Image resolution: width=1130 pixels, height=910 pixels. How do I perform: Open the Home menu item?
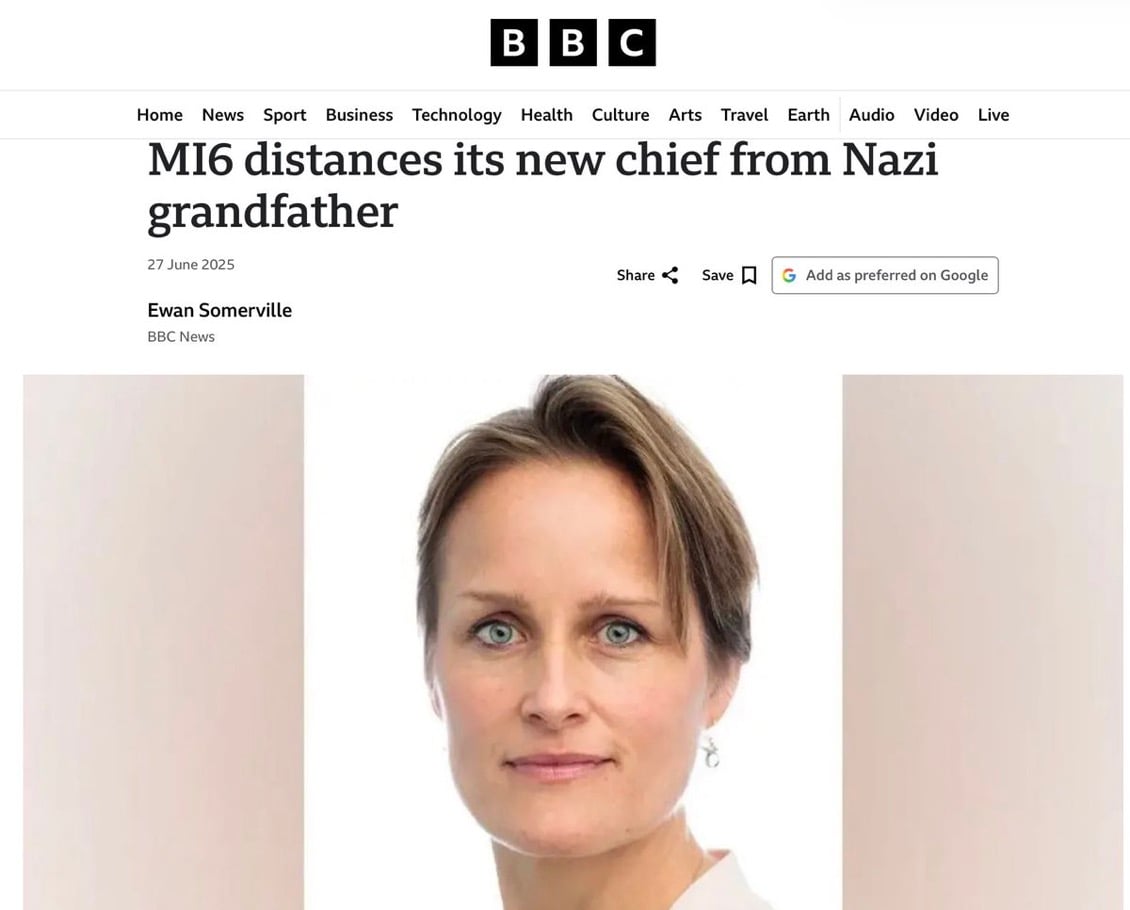click(159, 115)
